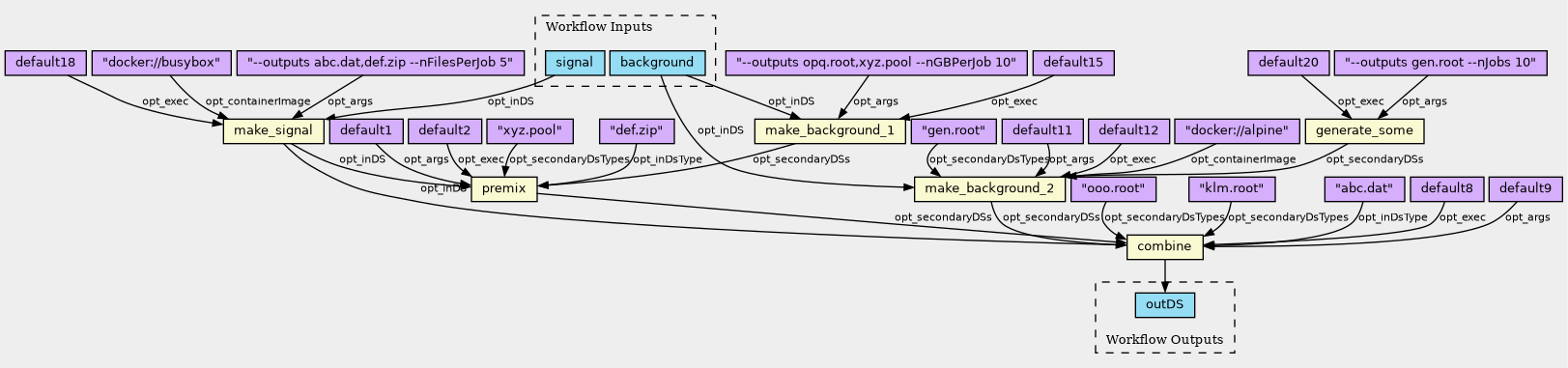The image size is (1568, 368).
Task: Click the "def.zip" node
Action: pos(636,131)
